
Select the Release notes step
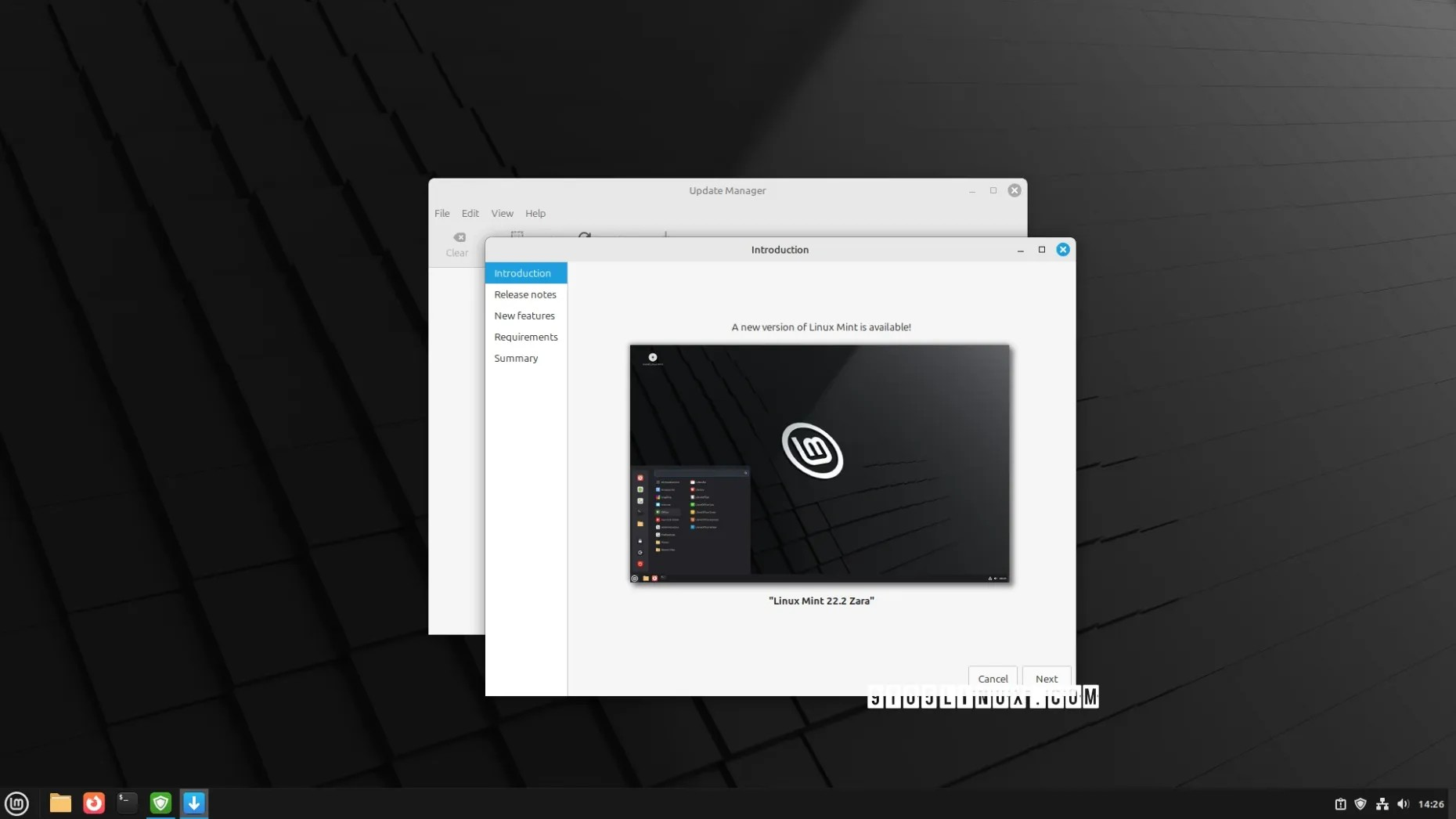click(x=525, y=294)
